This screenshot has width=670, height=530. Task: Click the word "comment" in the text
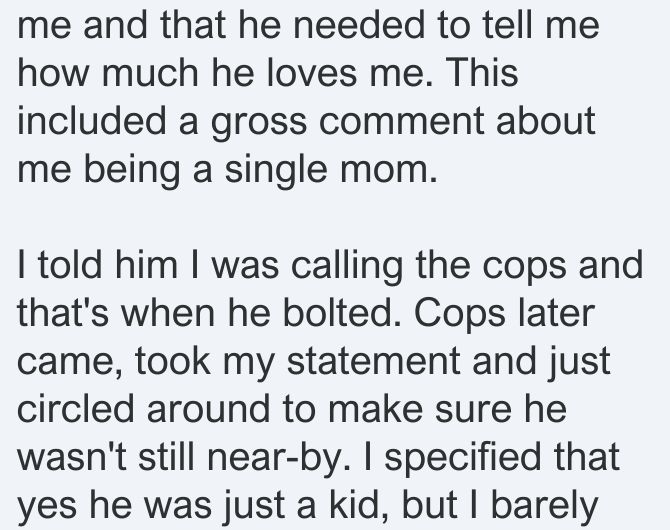click(x=401, y=121)
